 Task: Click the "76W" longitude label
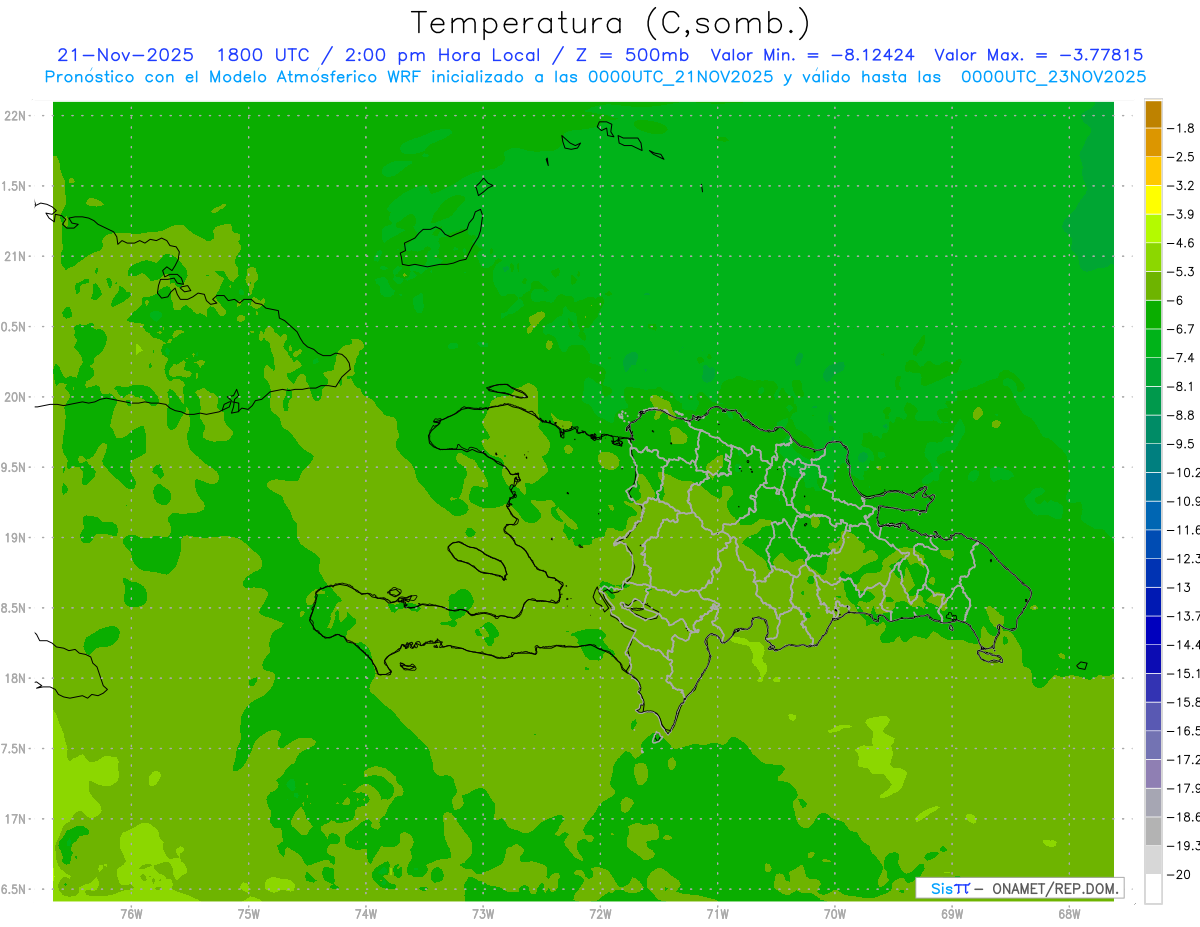(131, 913)
